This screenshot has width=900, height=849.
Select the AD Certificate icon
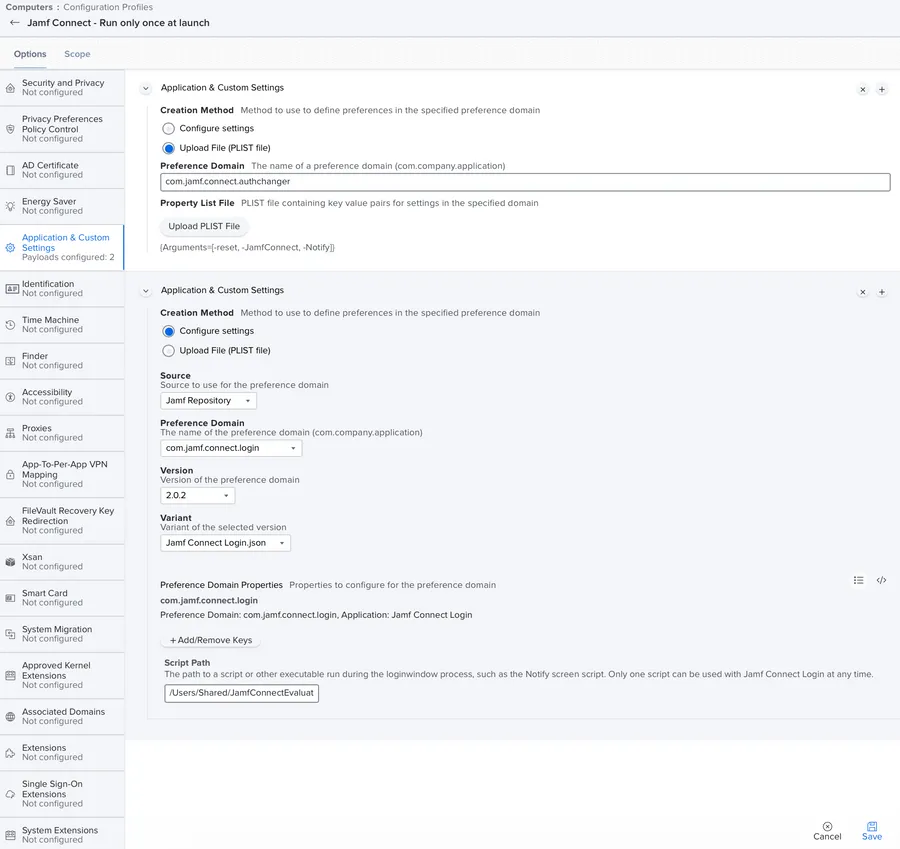[10, 170]
